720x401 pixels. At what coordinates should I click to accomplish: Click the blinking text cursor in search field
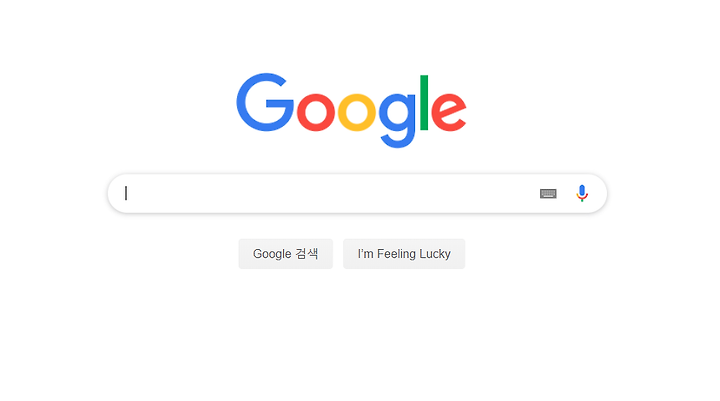pyautogui.click(x=126, y=193)
